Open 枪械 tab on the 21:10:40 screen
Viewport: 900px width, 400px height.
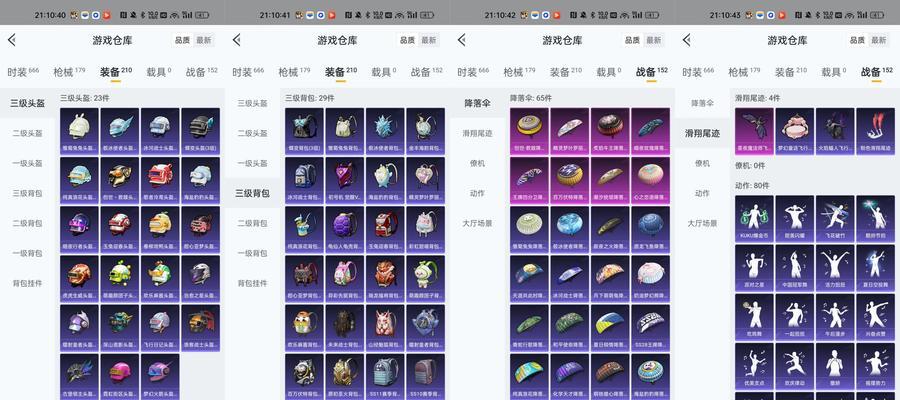pyautogui.click(x=69, y=72)
